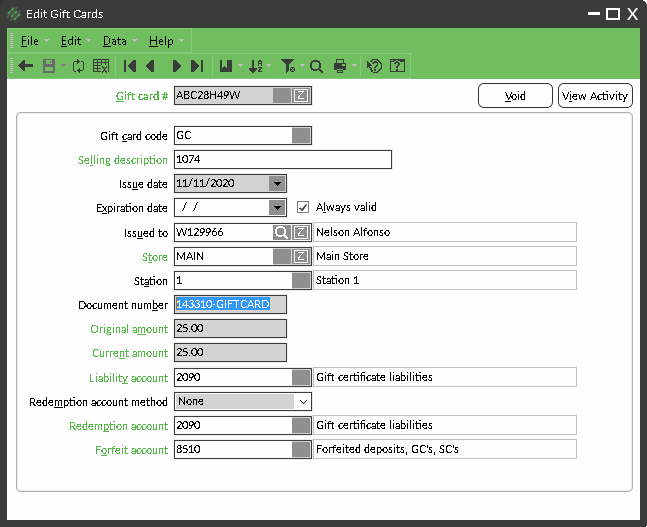Image resolution: width=647 pixels, height=527 pixels.
Task: Click the Issued to zoom icon
Action: point(301,232)
